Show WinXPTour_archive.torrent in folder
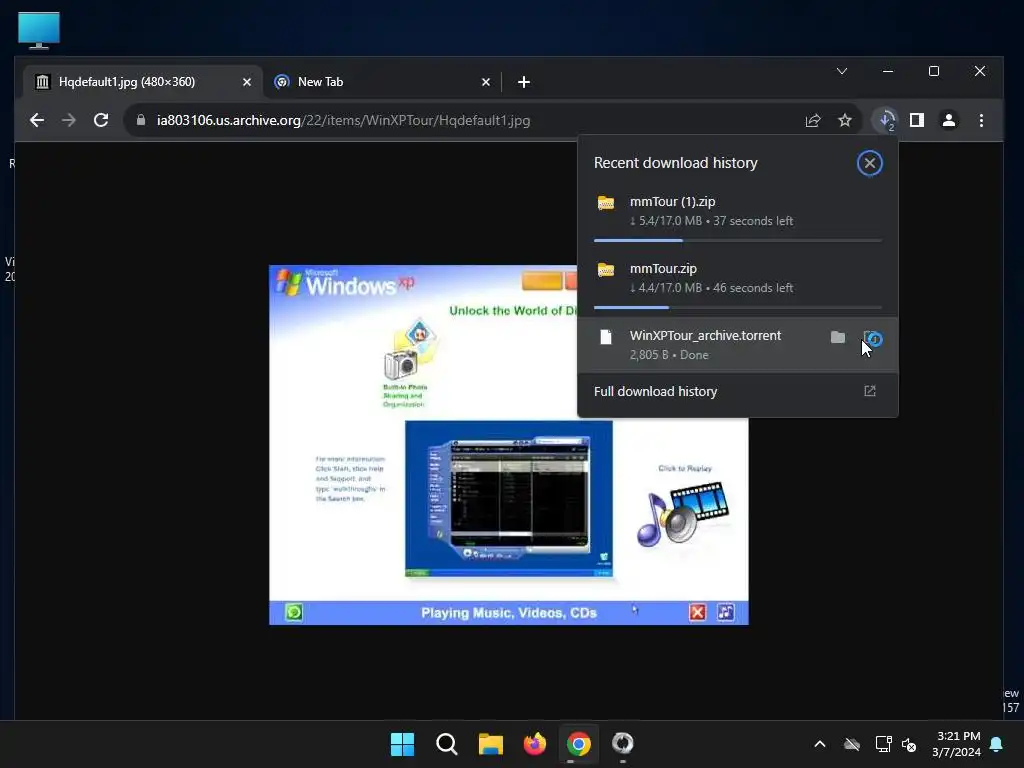 coord(838,337)
